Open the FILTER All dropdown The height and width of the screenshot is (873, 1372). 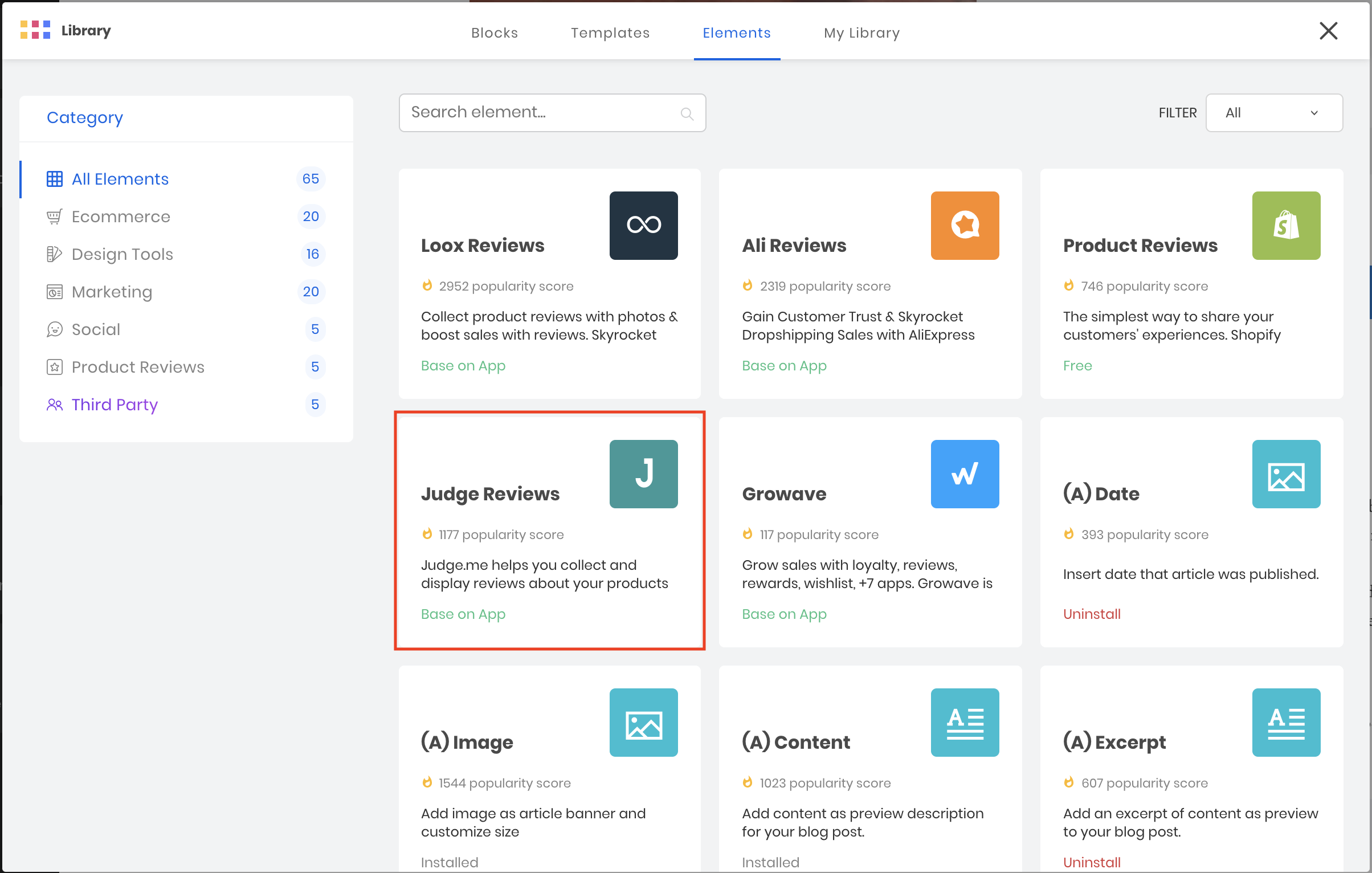point(1274,113)
